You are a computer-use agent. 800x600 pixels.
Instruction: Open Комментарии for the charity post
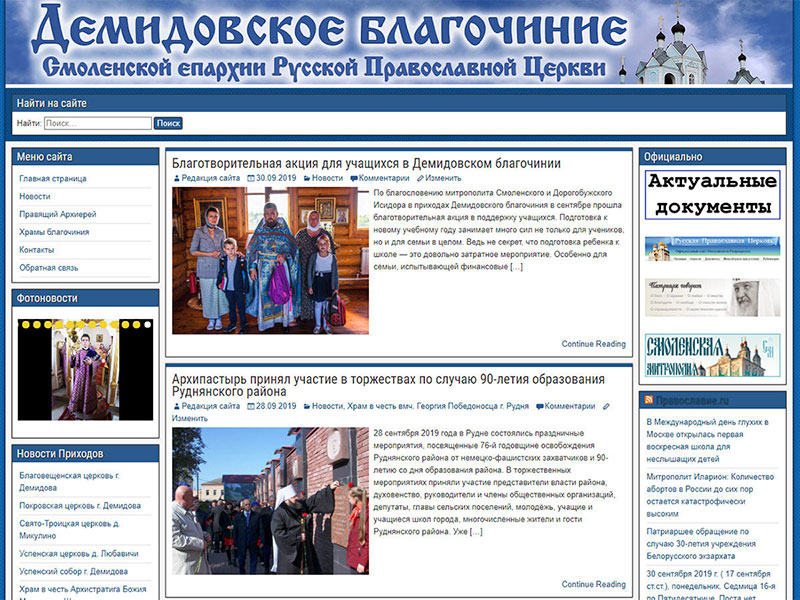coord(384,179)
